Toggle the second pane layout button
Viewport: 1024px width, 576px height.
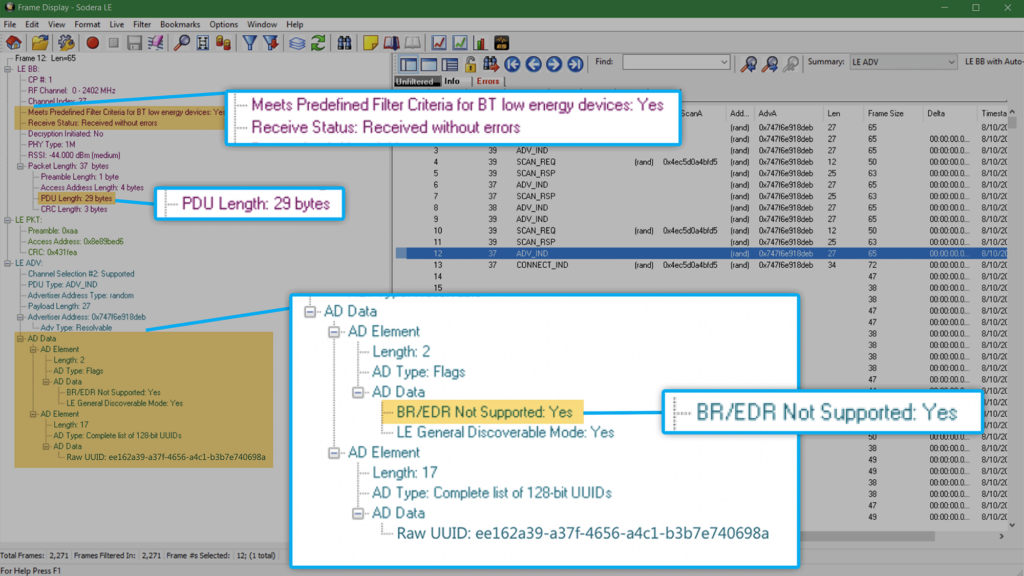(x=429, y=64)
